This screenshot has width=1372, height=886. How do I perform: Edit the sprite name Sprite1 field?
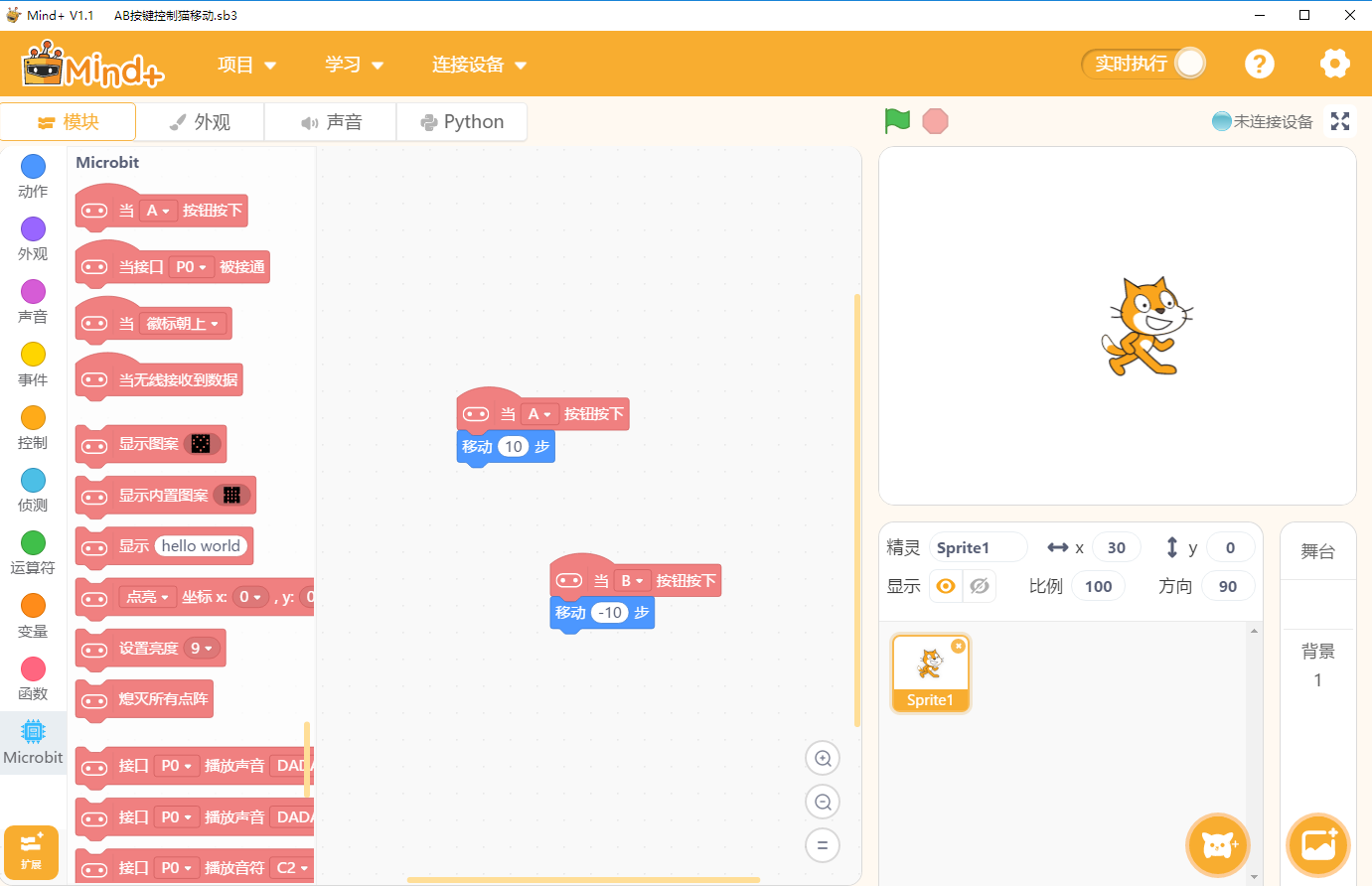coord(978,547)
